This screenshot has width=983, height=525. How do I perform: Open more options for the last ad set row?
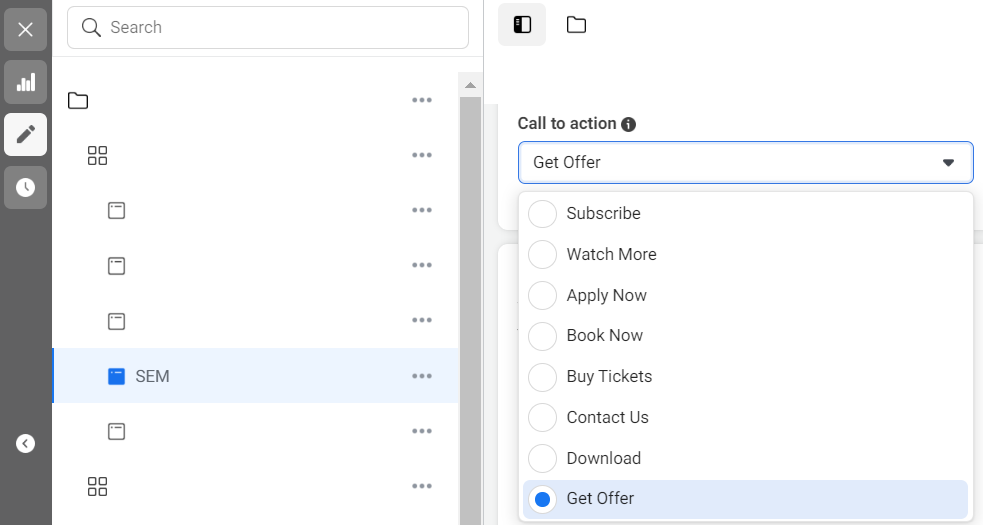tap(422, 486)
